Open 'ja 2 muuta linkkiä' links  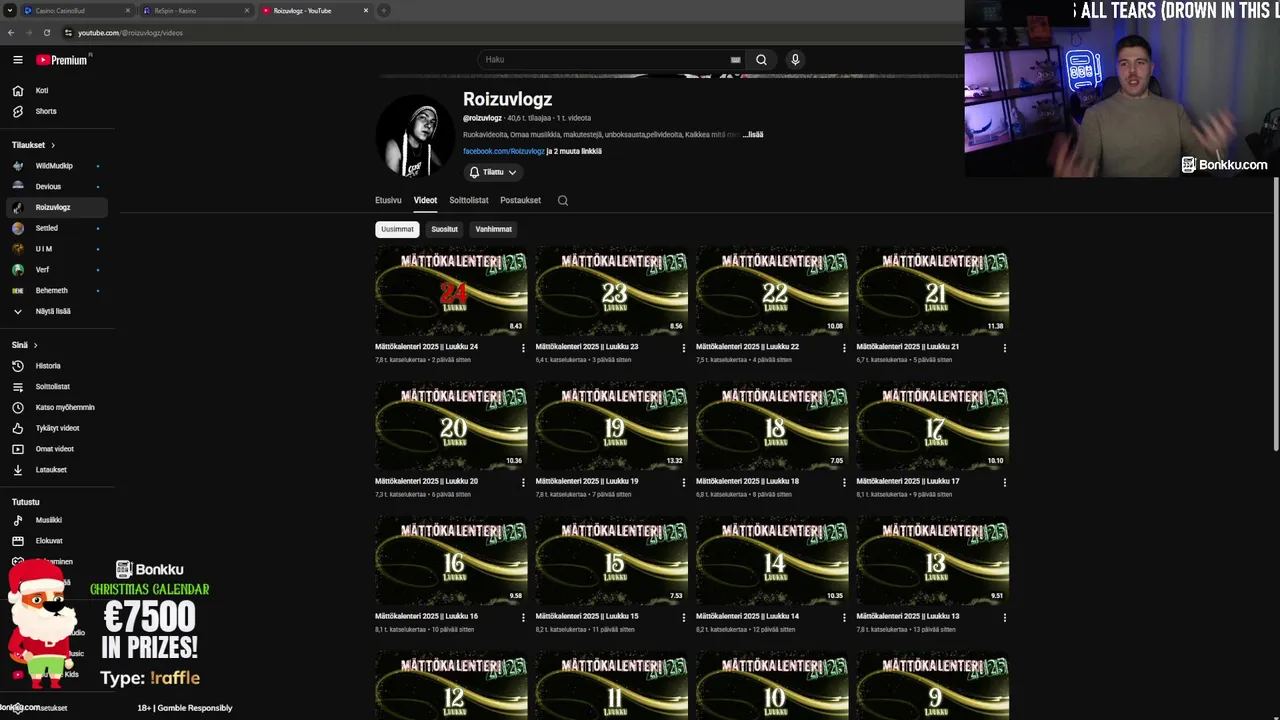click(x=574, y=151)
